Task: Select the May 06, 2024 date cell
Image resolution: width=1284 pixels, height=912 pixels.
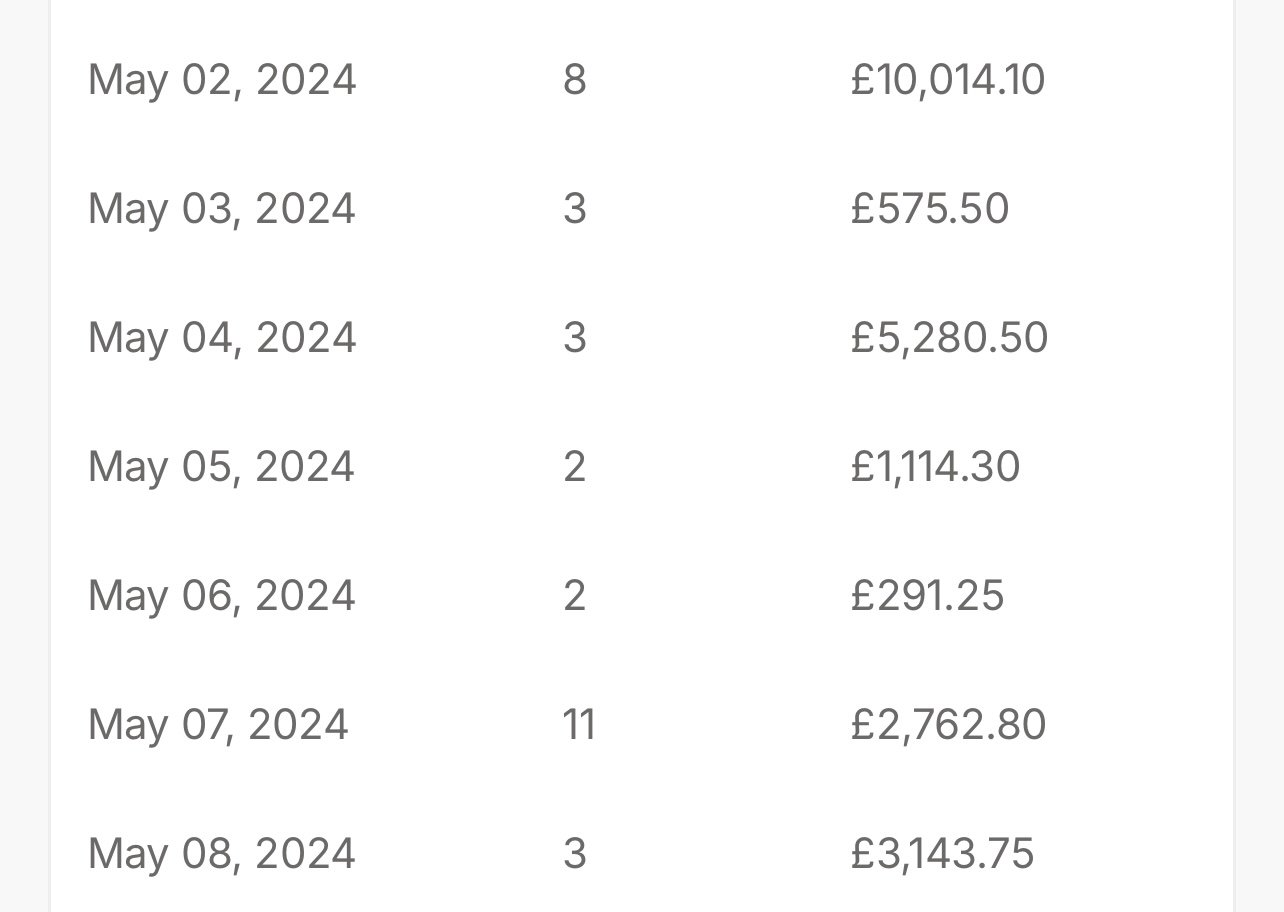Action: tap(222, 596)
